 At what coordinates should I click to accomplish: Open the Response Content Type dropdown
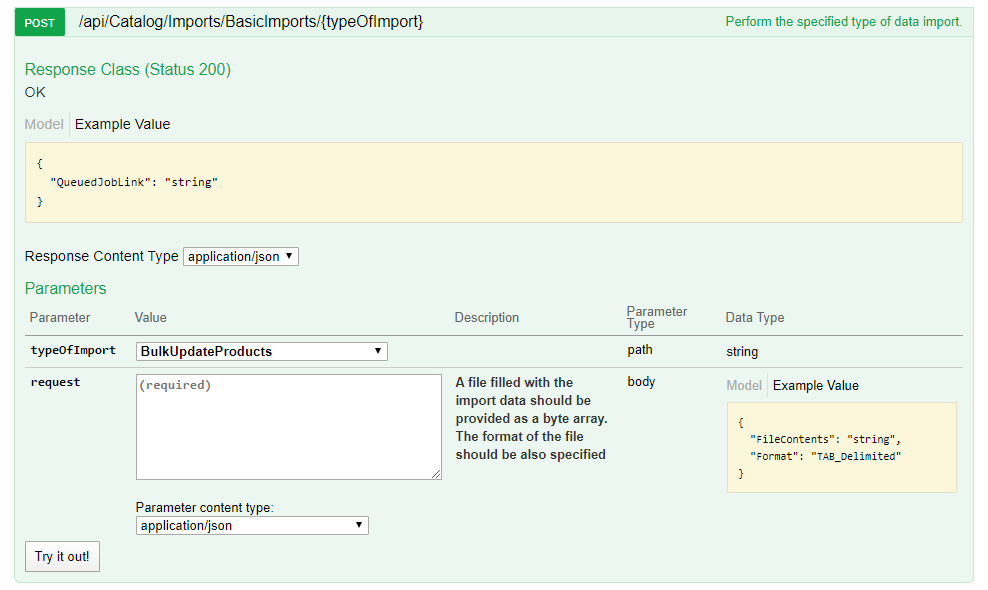click(241, 257)
